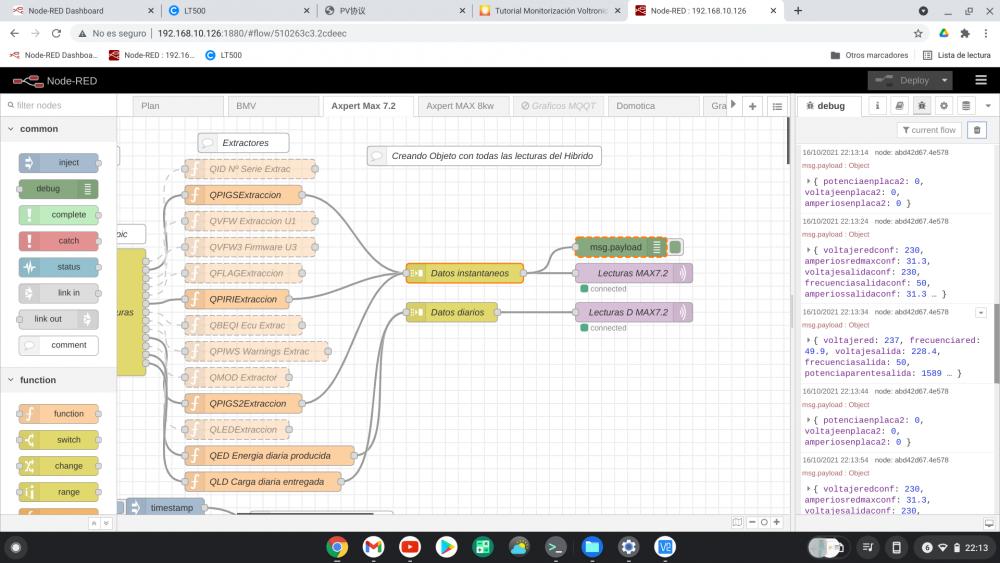The image size is (1000, 563).
Task: Toggle the msg.payload debug node button
Action: click(x=675, y=247)
